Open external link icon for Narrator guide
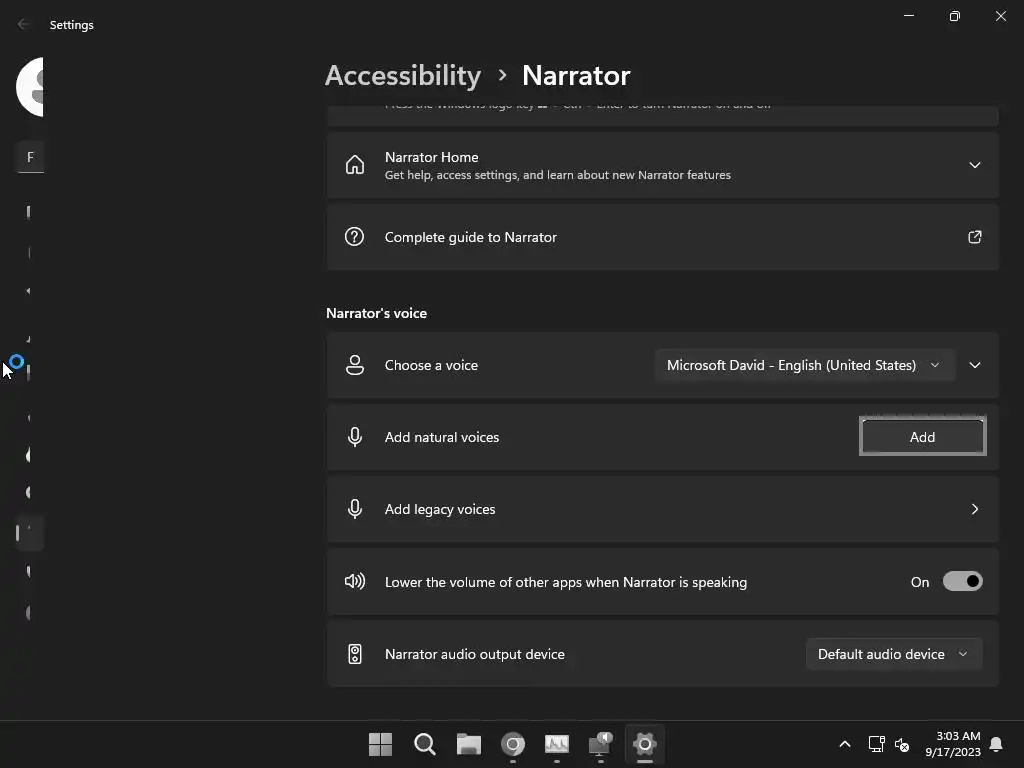This screenshot has width=1024, height=768. (x=974, y=237)
